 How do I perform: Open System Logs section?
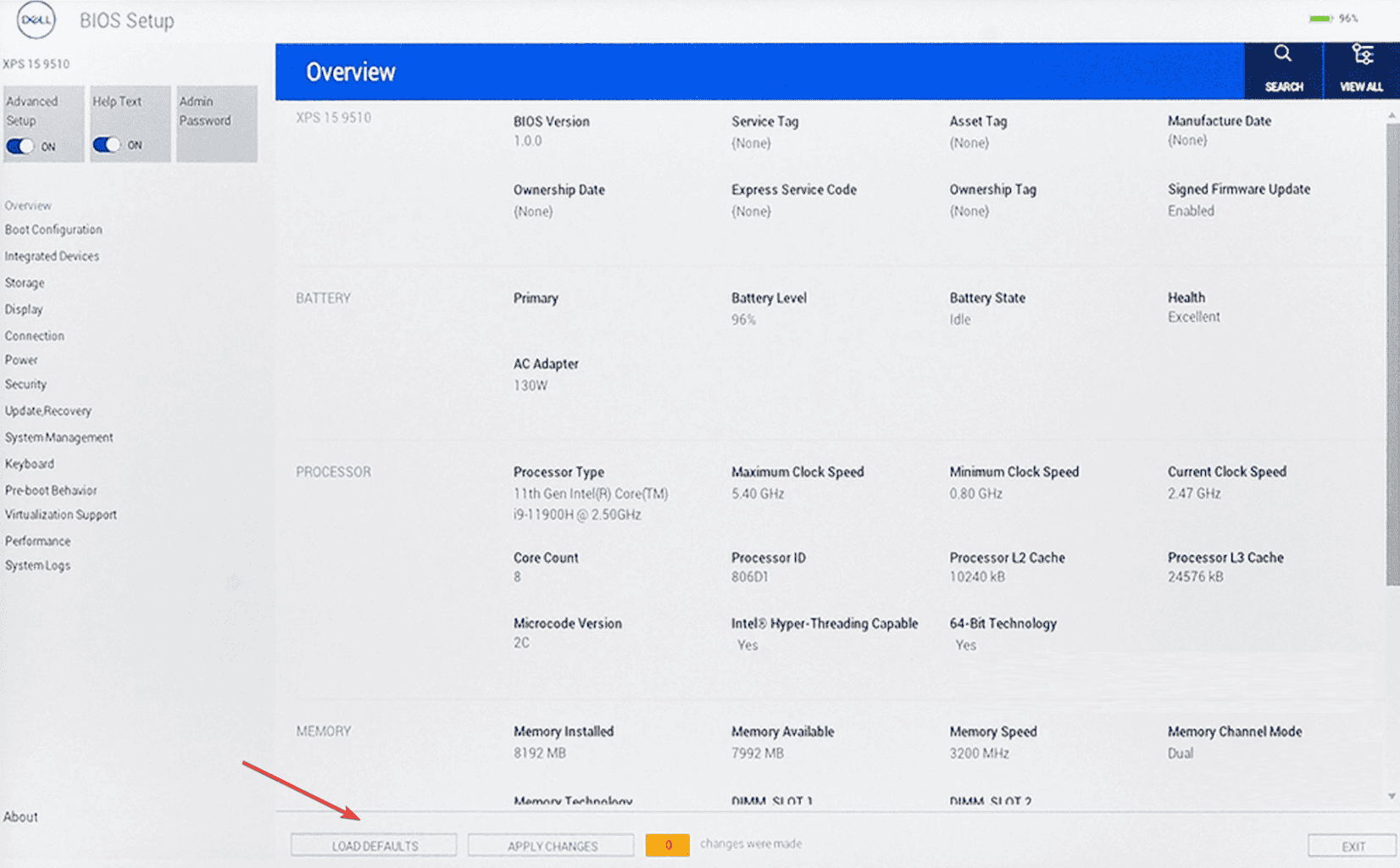click(x=37, y=565)
